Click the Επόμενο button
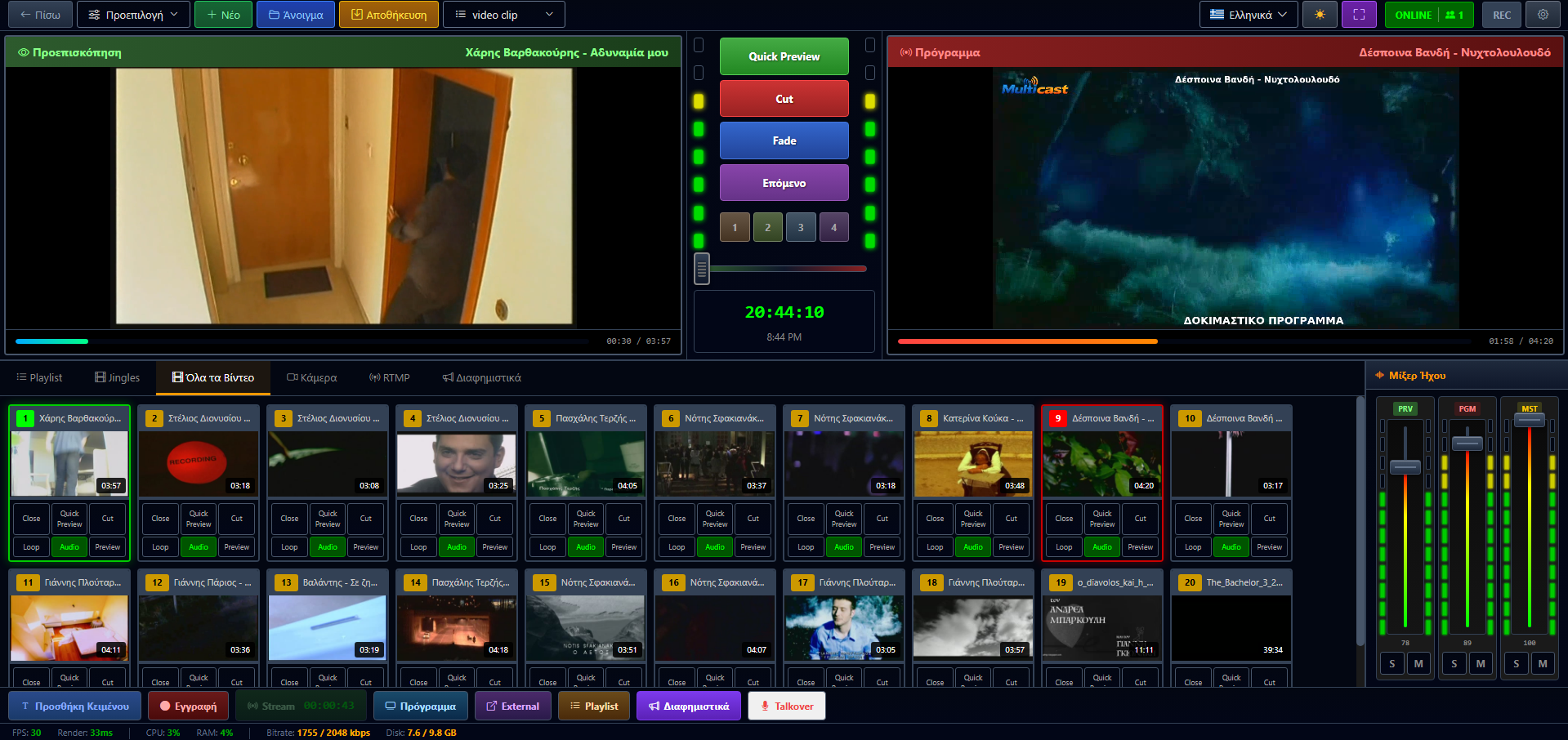Image resolution: width=1568 pixels, height=740 pixels. (x=784, y=182)
